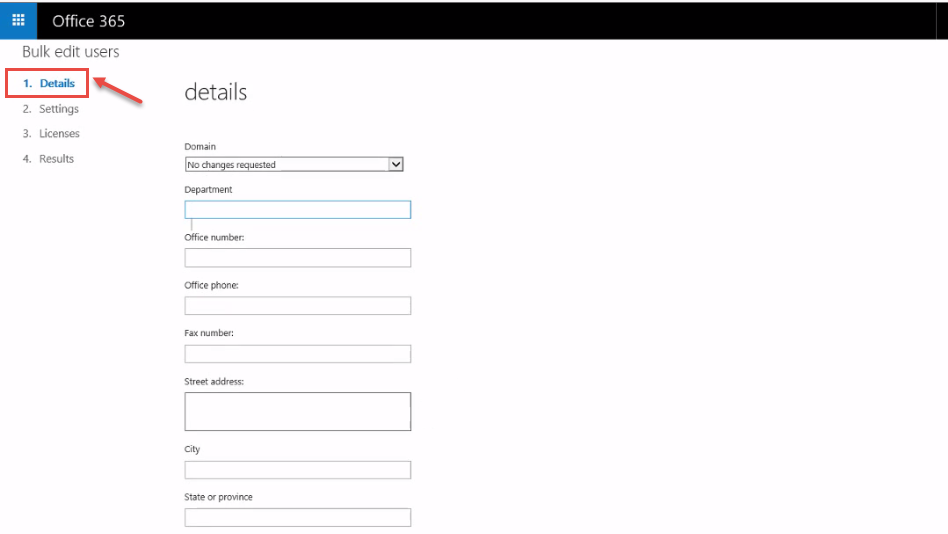The image size is (948, 534).
Task: Go to the Settings step
Action: point(51,109)
